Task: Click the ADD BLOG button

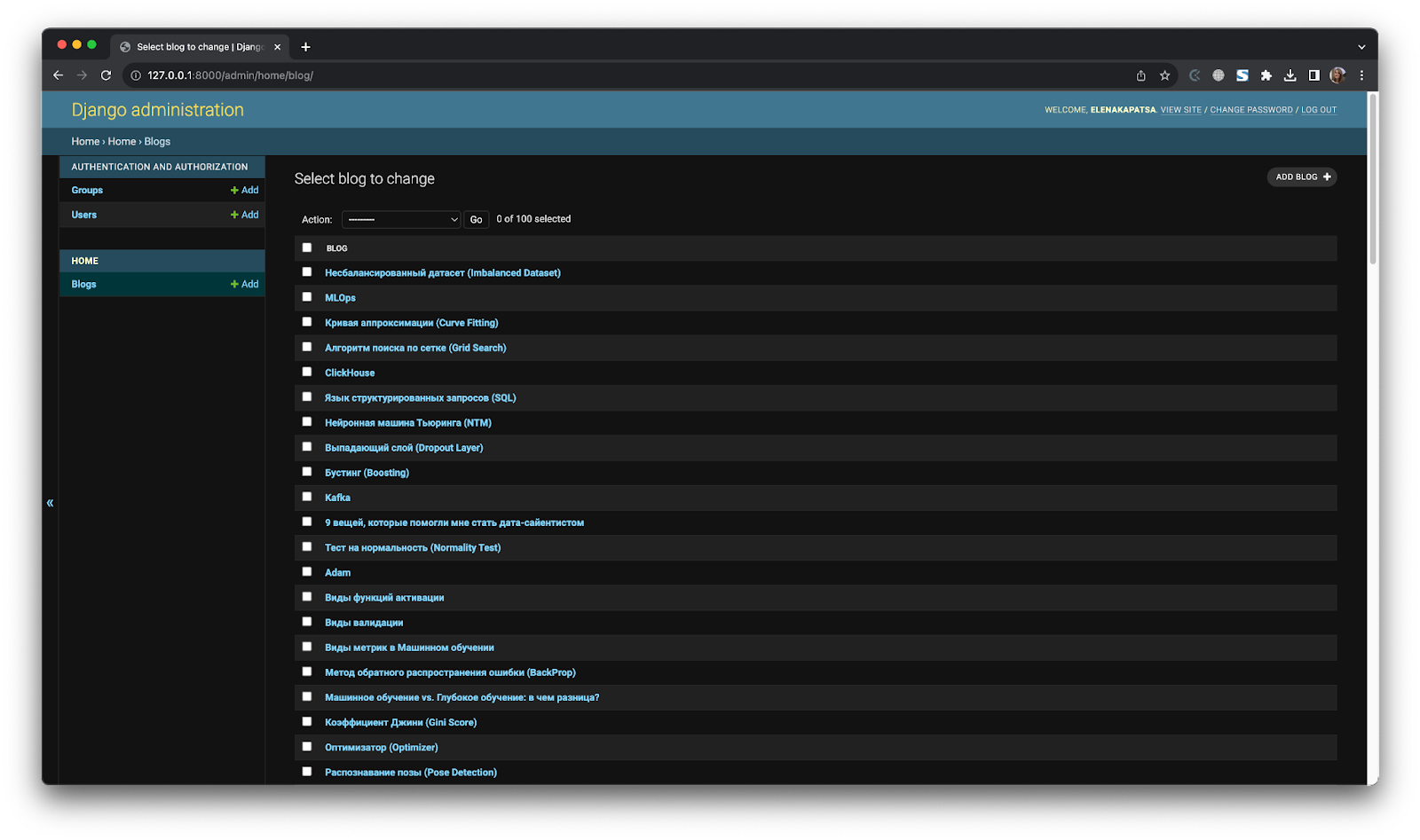Action: (x=1302, y=177)
